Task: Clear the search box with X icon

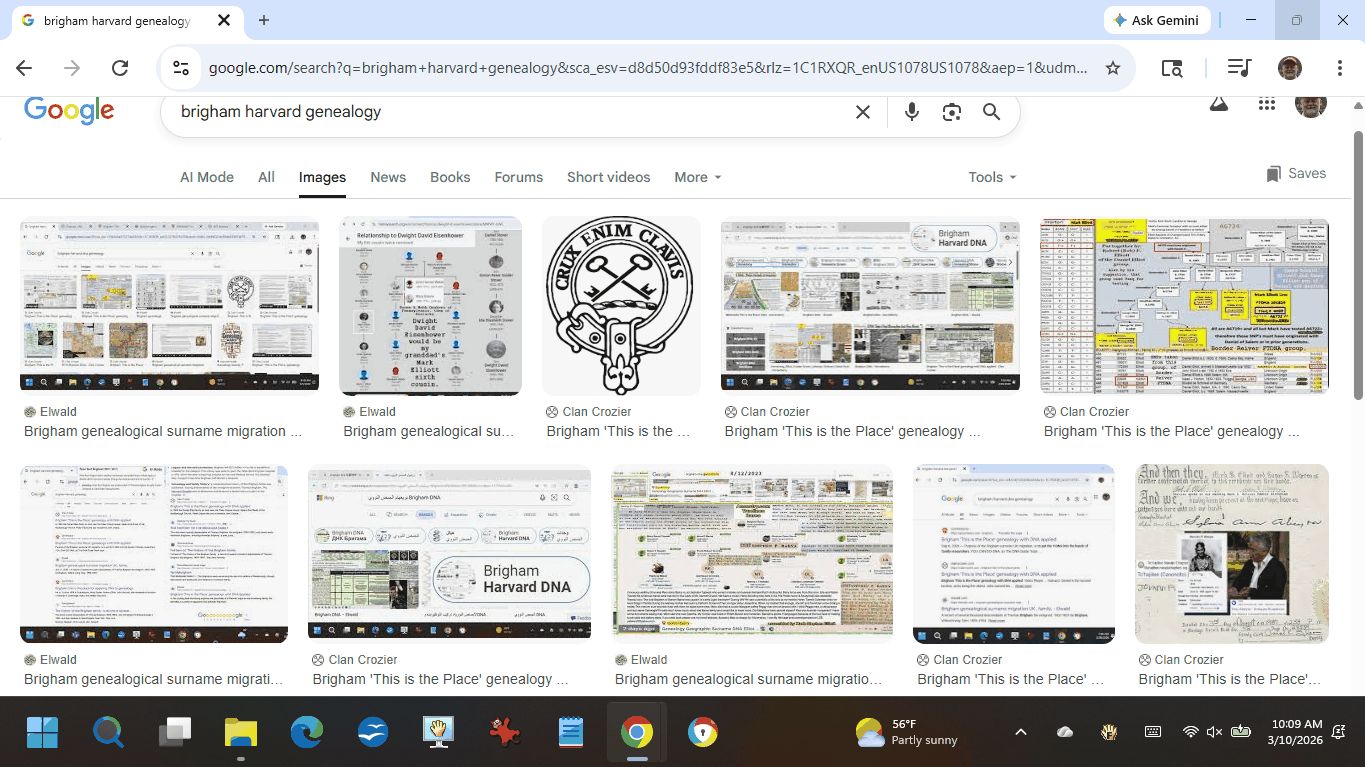Action: coord(863,112)
